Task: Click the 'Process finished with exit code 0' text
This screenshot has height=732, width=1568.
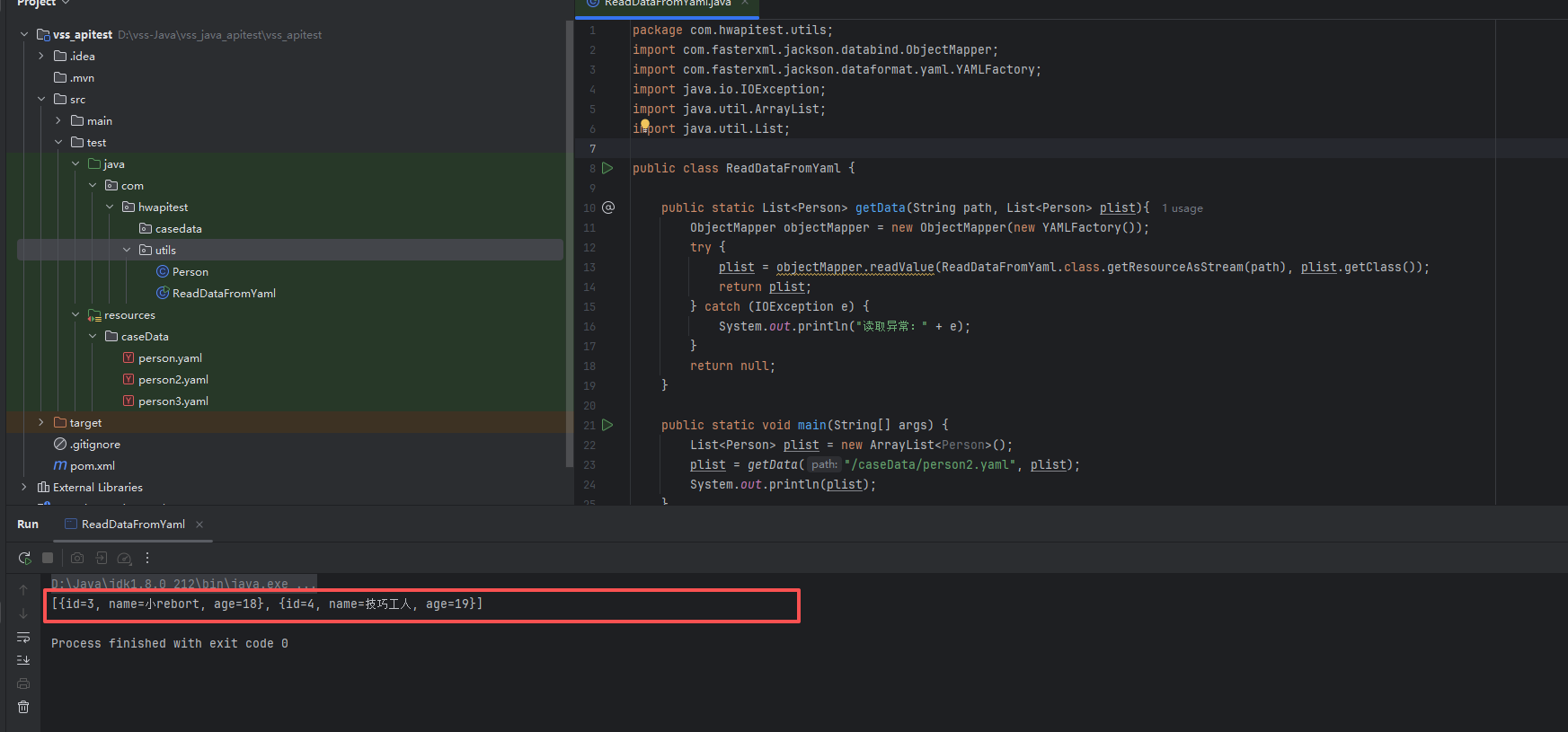Action: point(170,644)
